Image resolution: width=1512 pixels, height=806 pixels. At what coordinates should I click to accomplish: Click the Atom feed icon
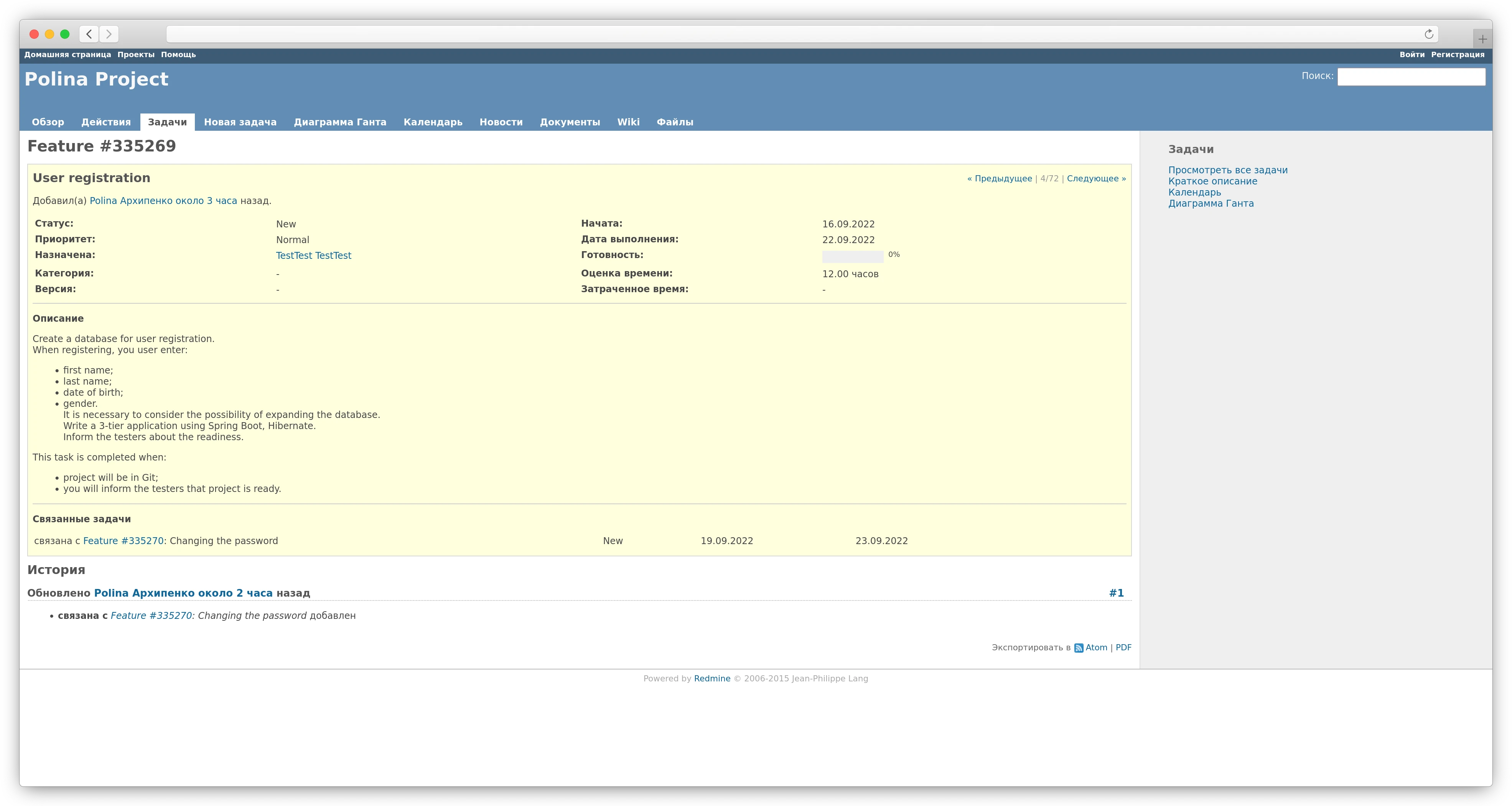1080,648
